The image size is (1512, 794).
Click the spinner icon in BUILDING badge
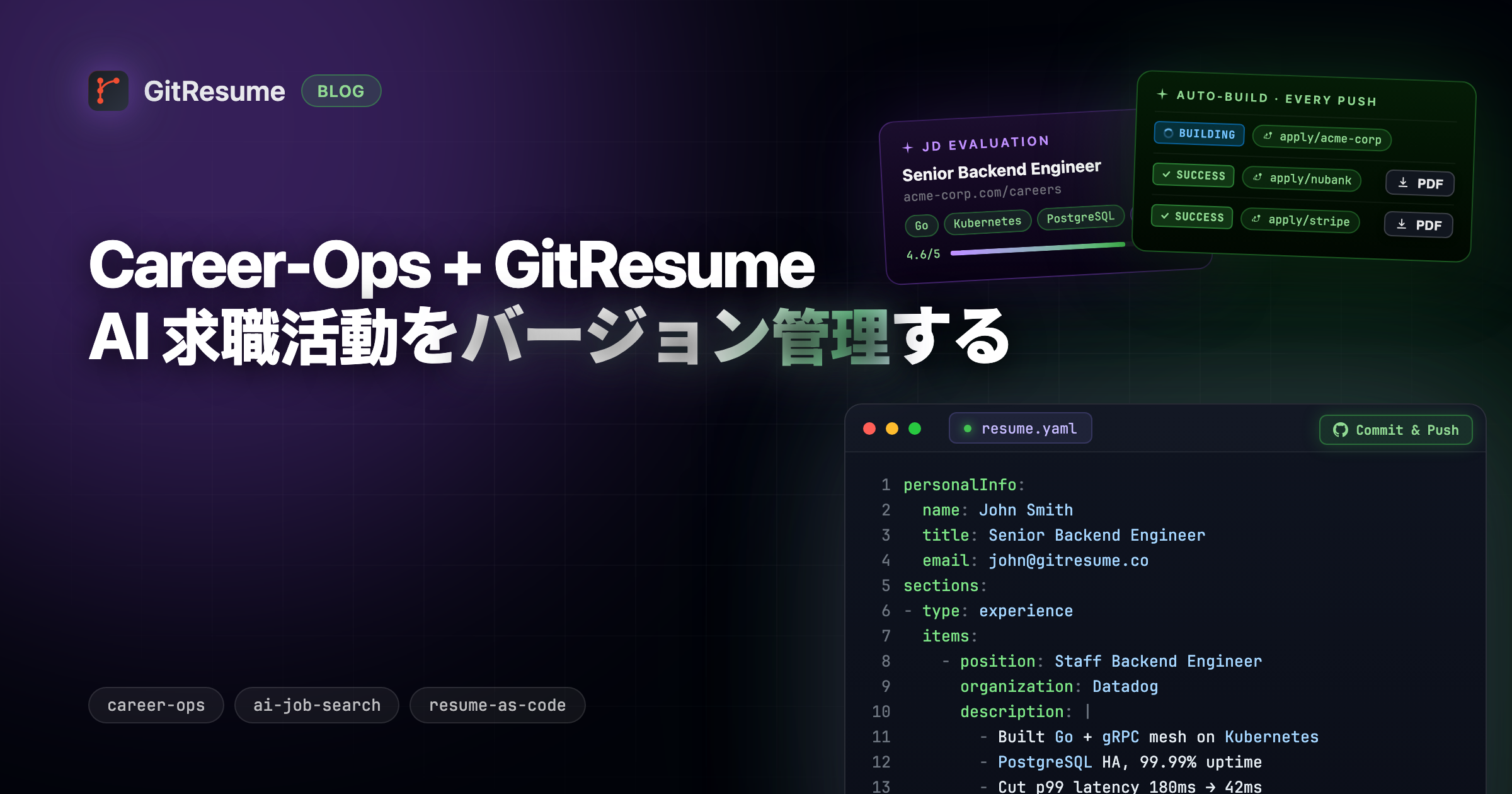coord(1168,133)
